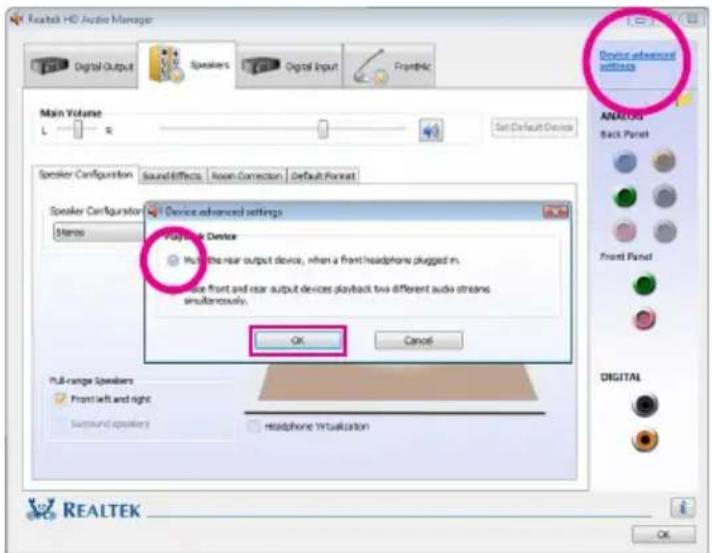Click the Main Volume slider handle

323,129
